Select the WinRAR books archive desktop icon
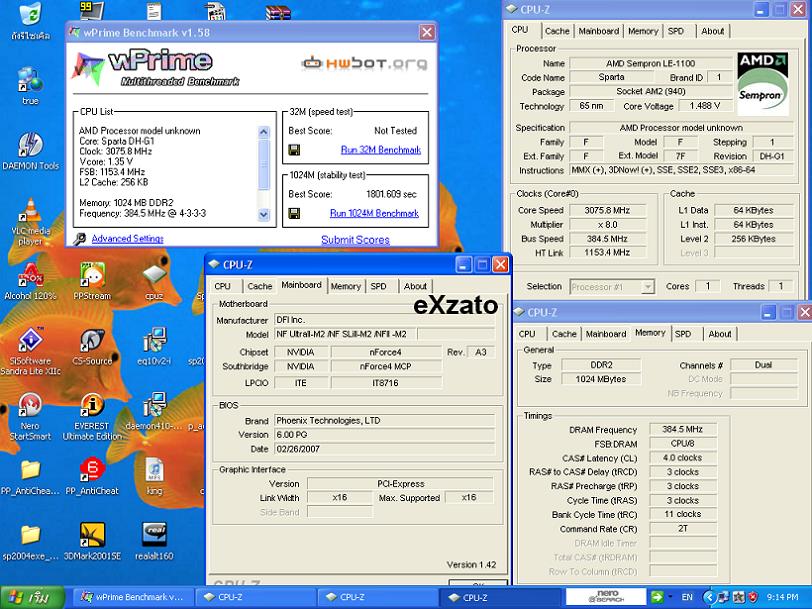Image resolution: width=812 pixels, height=609 pixels. click(x=278, y=12)
